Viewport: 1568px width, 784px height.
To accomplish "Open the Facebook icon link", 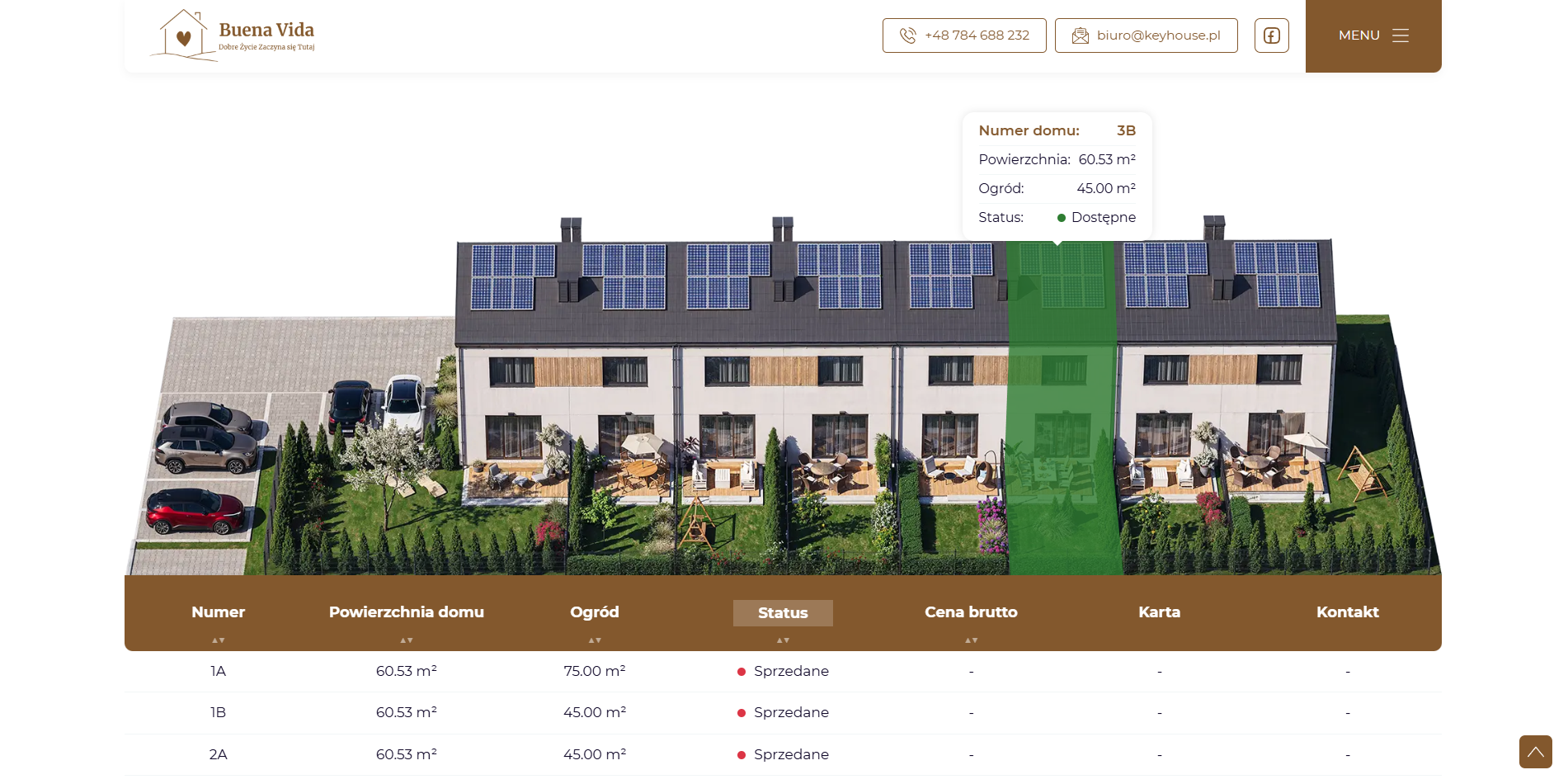I will 1271,35.
